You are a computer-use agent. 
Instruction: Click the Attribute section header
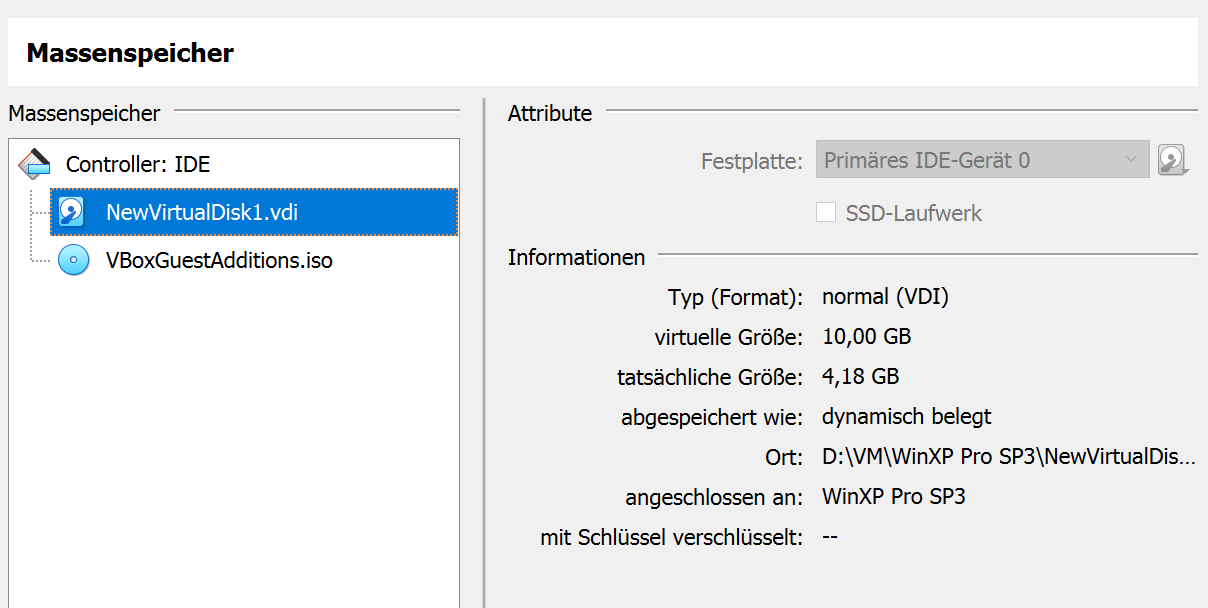pos(550,113)
